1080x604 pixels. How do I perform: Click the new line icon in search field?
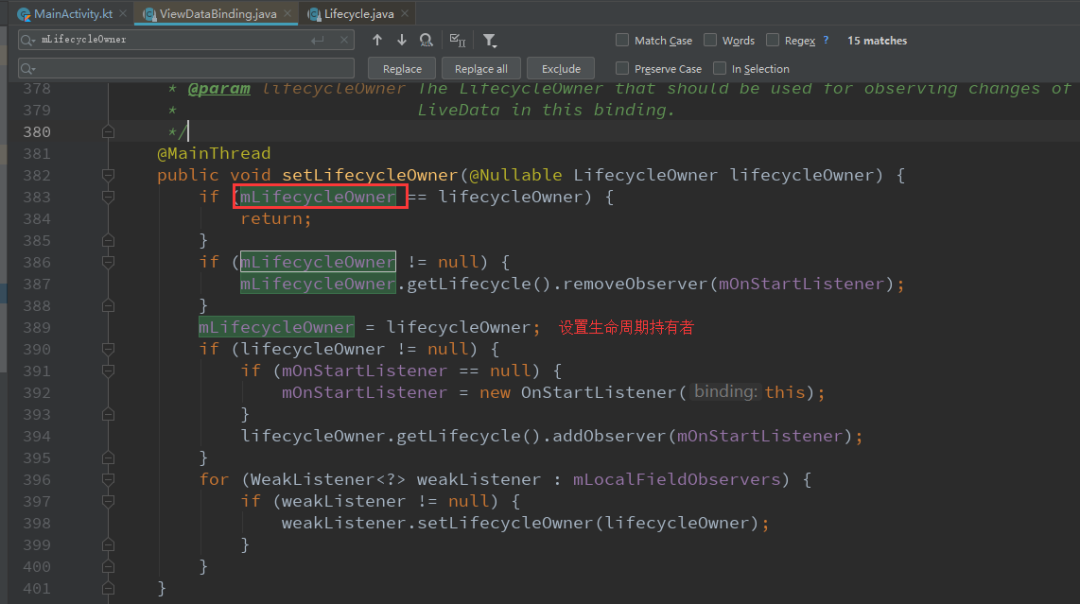(x=318, y=41)
